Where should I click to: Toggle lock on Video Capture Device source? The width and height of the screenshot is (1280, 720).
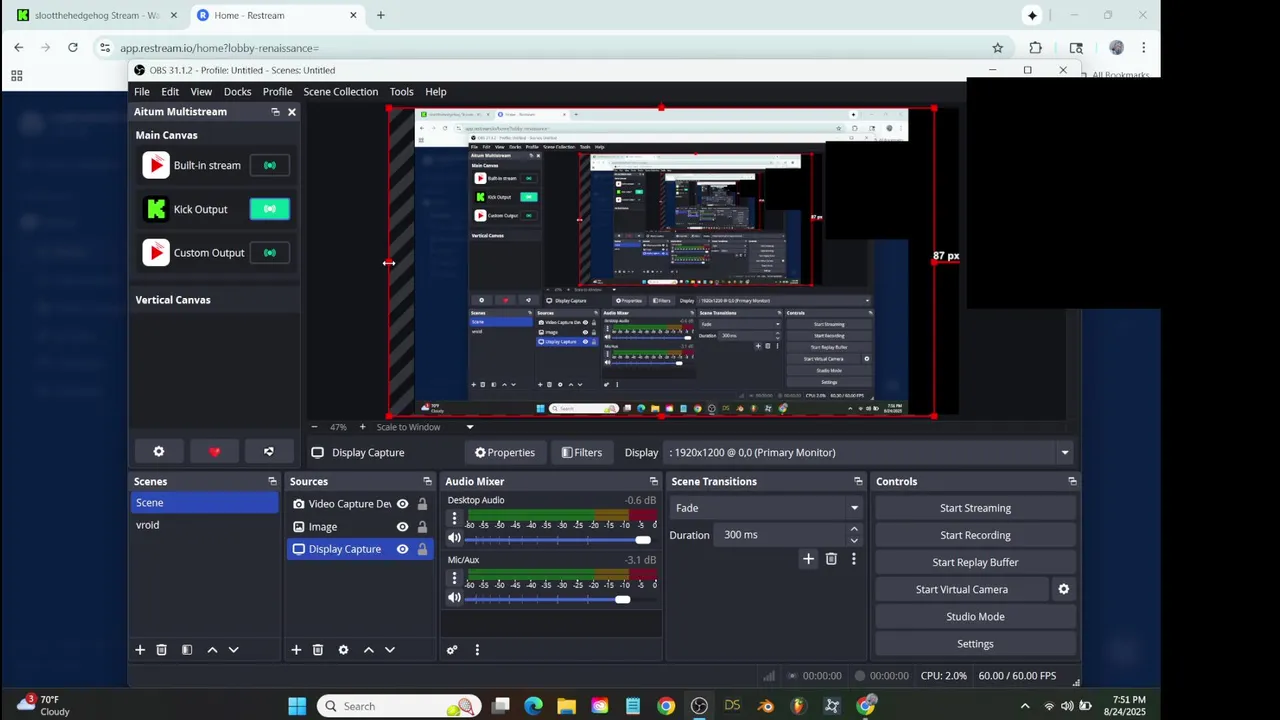422,504
